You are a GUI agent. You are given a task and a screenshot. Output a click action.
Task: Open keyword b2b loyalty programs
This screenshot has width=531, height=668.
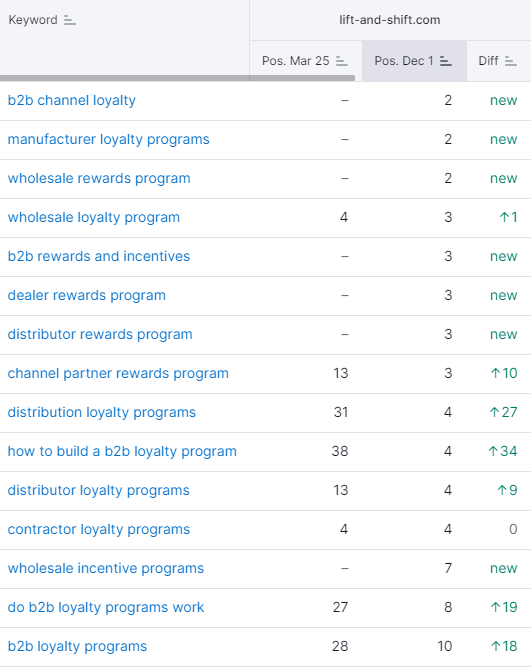[77, 646]
